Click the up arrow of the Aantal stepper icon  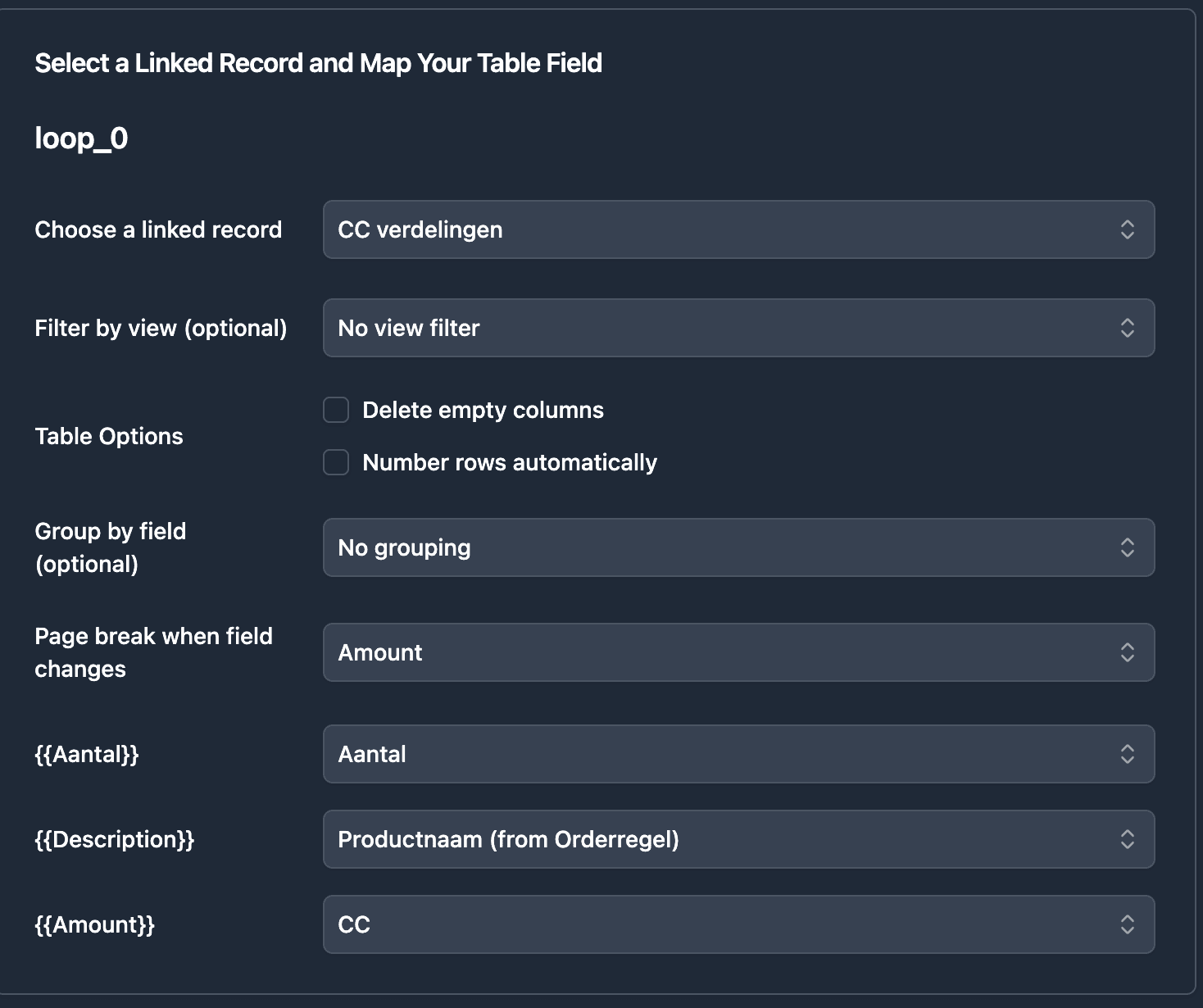1128,748
